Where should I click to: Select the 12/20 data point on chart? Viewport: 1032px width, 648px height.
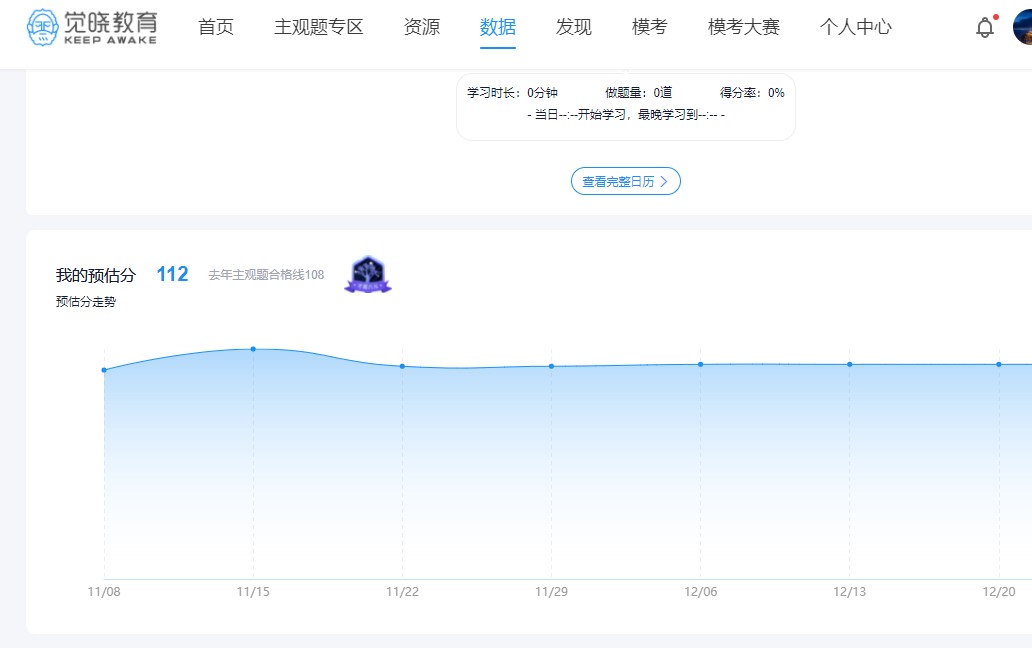click(x=998, y=364)
